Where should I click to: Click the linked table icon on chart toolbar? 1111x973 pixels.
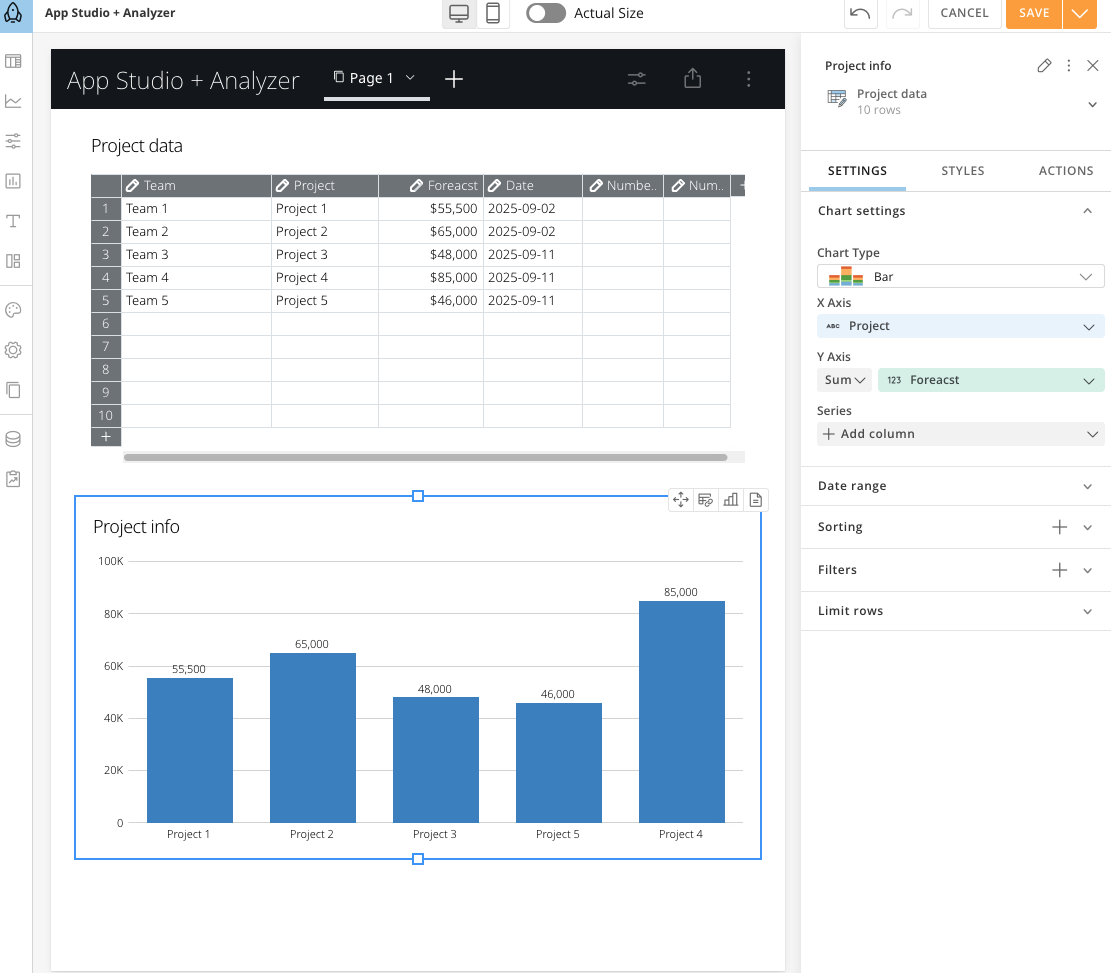click(706, 500)
